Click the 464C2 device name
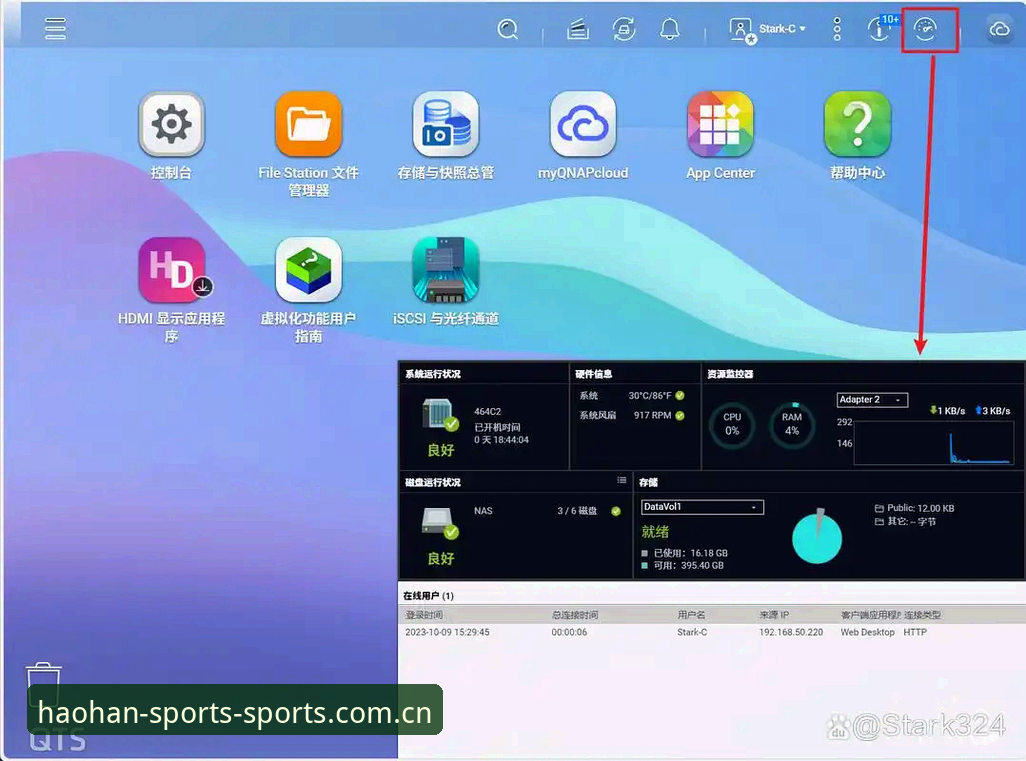 tap(487, 412)
